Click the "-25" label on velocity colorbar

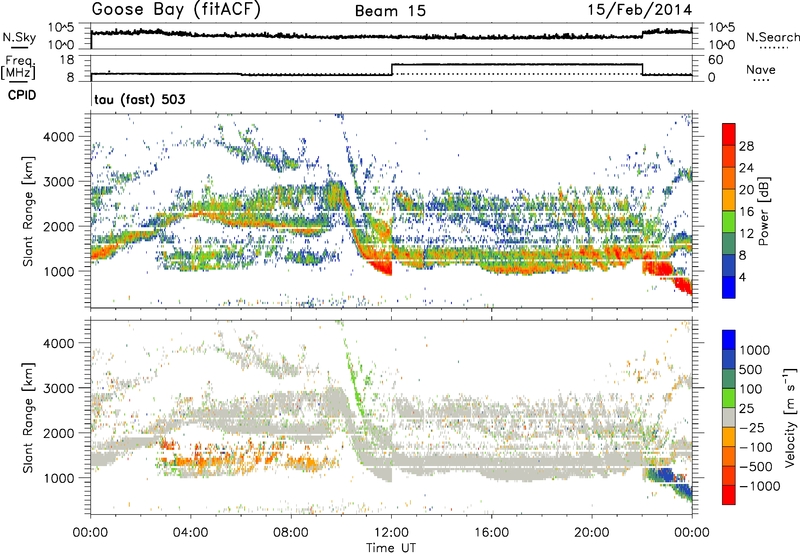[751, 428]
